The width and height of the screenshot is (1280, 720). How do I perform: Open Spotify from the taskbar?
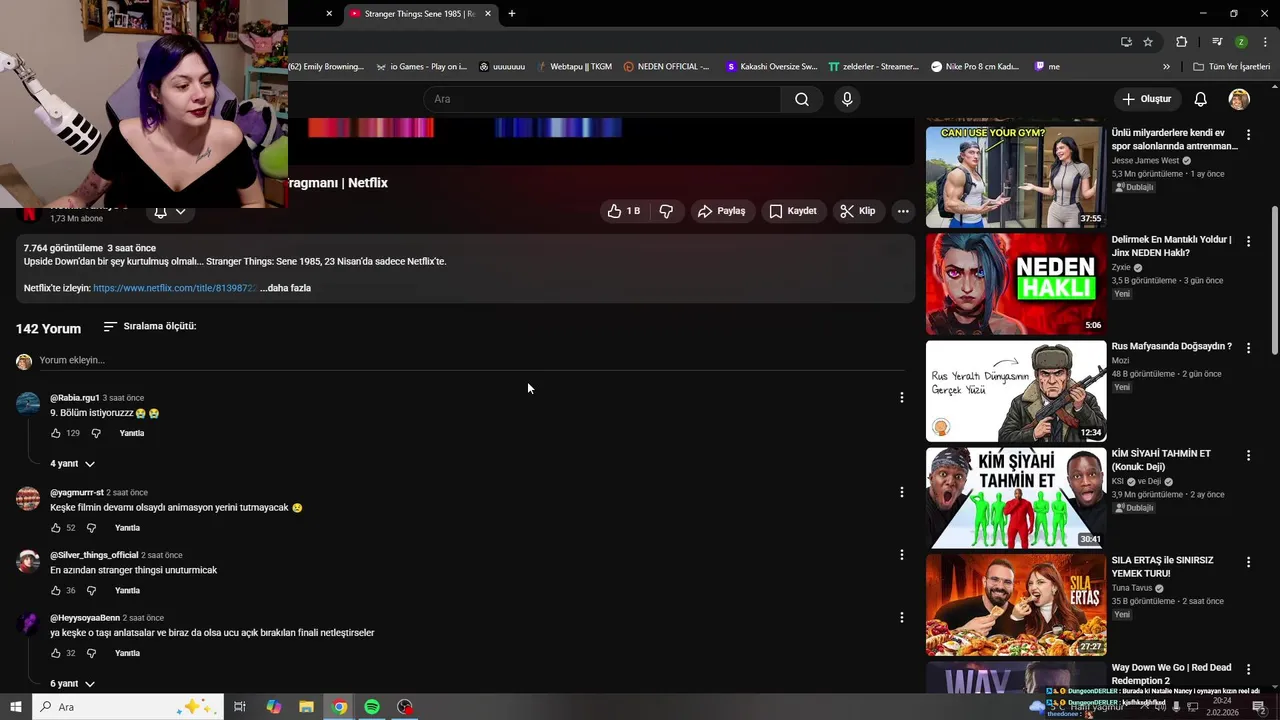(x=372, y=707)
